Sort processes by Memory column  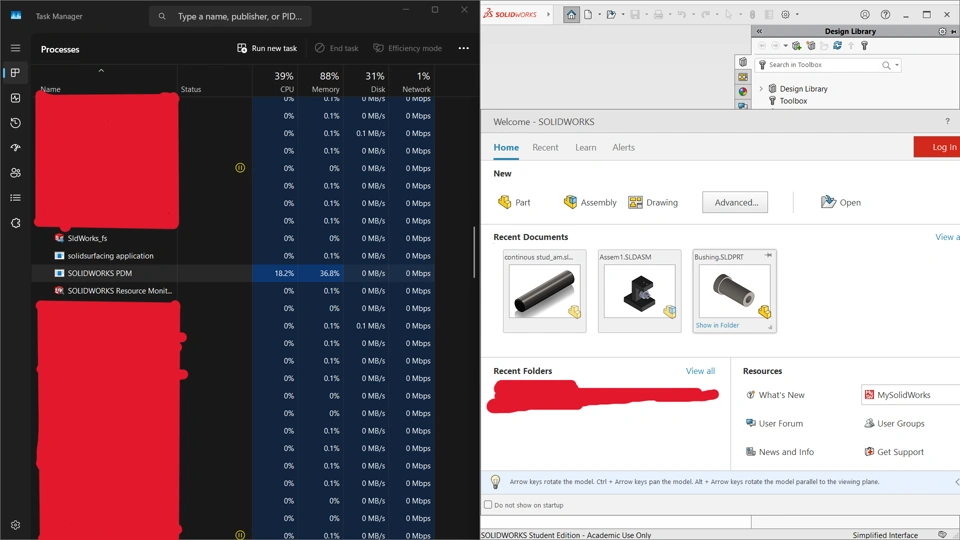[320, 81]
